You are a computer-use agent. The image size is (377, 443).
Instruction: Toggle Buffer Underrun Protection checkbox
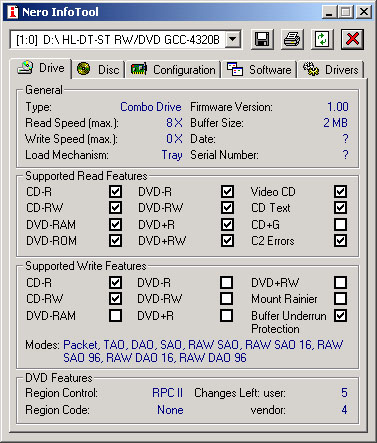pos(340,315)
